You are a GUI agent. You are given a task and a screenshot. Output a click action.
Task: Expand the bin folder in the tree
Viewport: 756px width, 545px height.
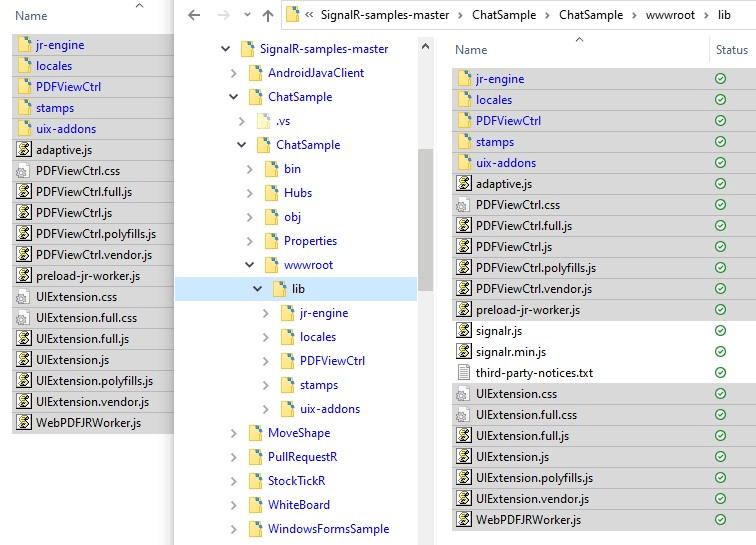pyautogui.click(x=249, y=169)
